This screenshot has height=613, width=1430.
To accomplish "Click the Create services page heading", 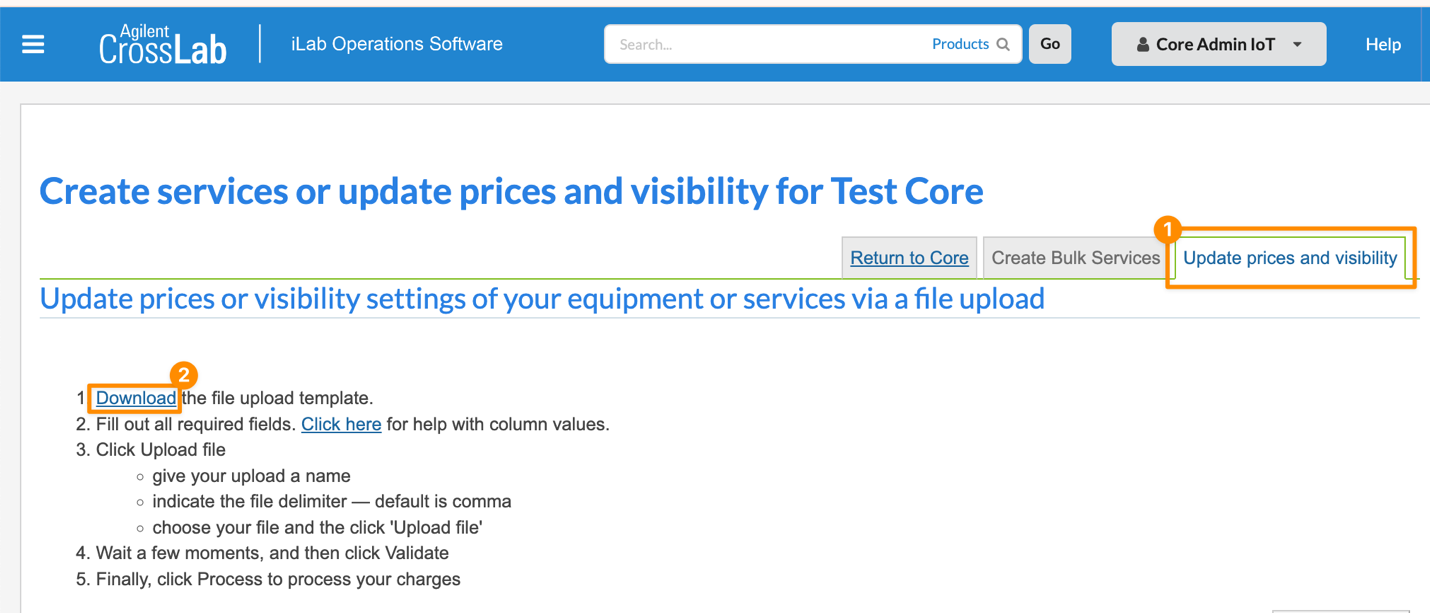I will click(510, 190).
